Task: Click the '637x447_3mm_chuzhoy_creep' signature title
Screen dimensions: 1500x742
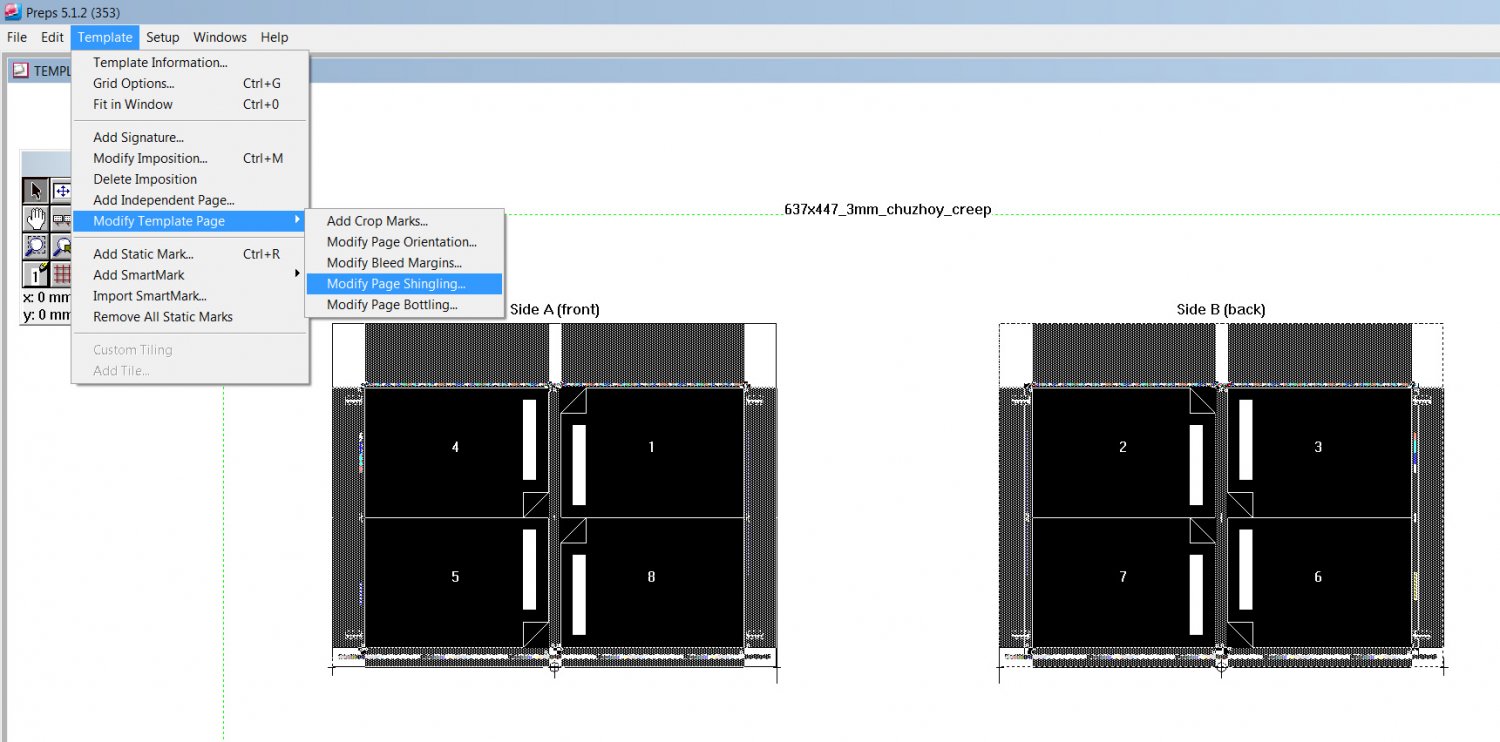Action: tap(888, 210)
